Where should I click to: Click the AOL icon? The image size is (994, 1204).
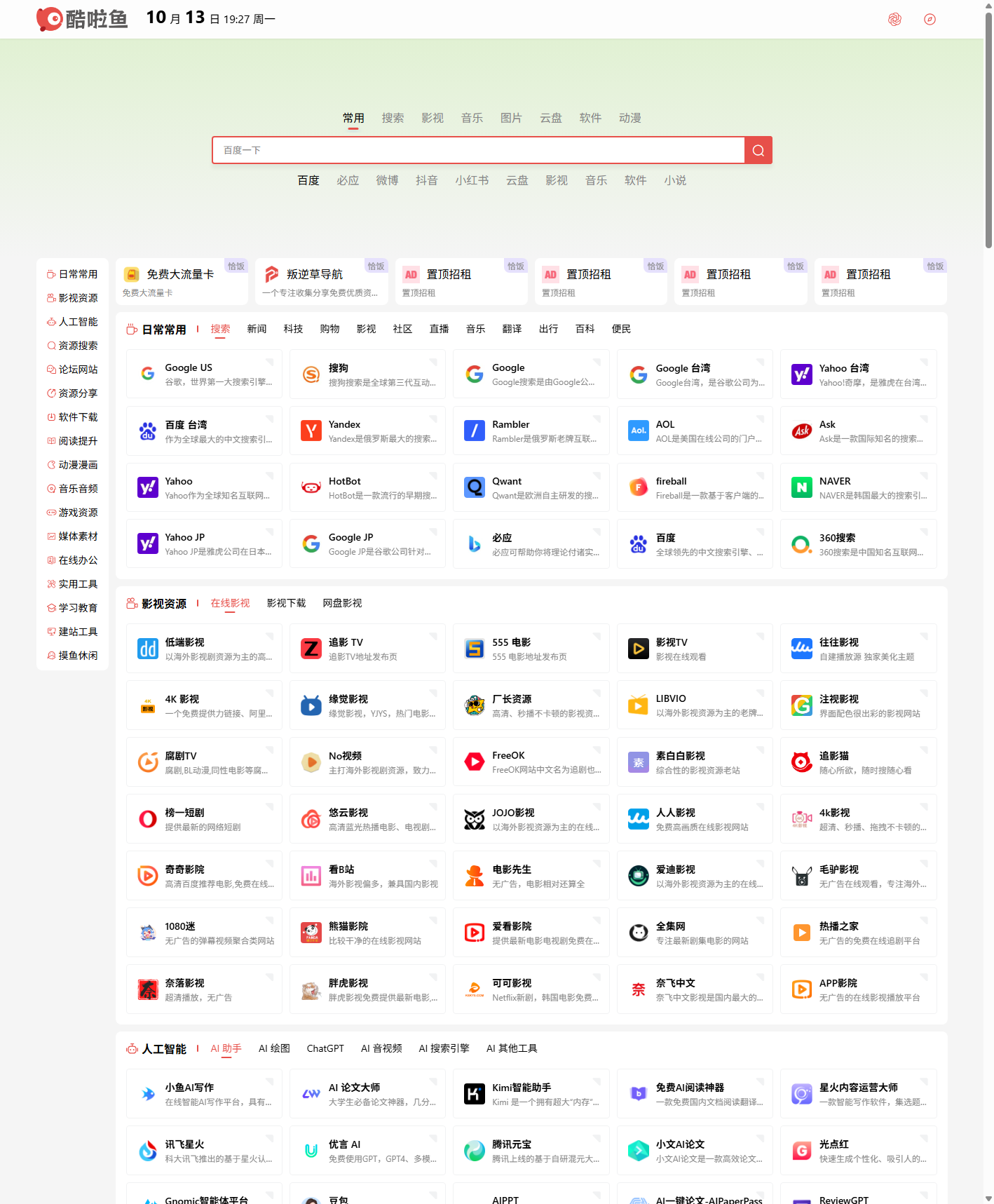[639, 431]
